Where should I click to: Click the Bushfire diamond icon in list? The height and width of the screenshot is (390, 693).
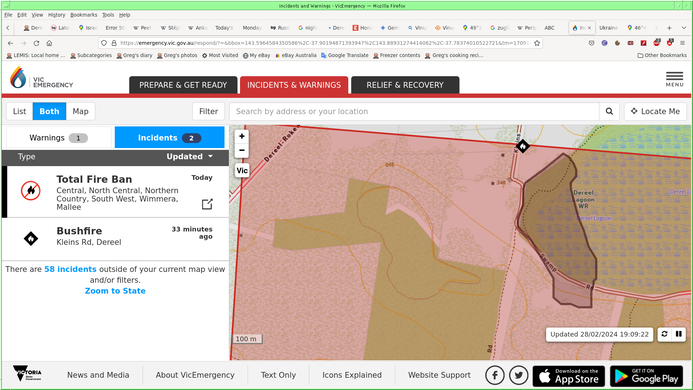pos(30,239)
